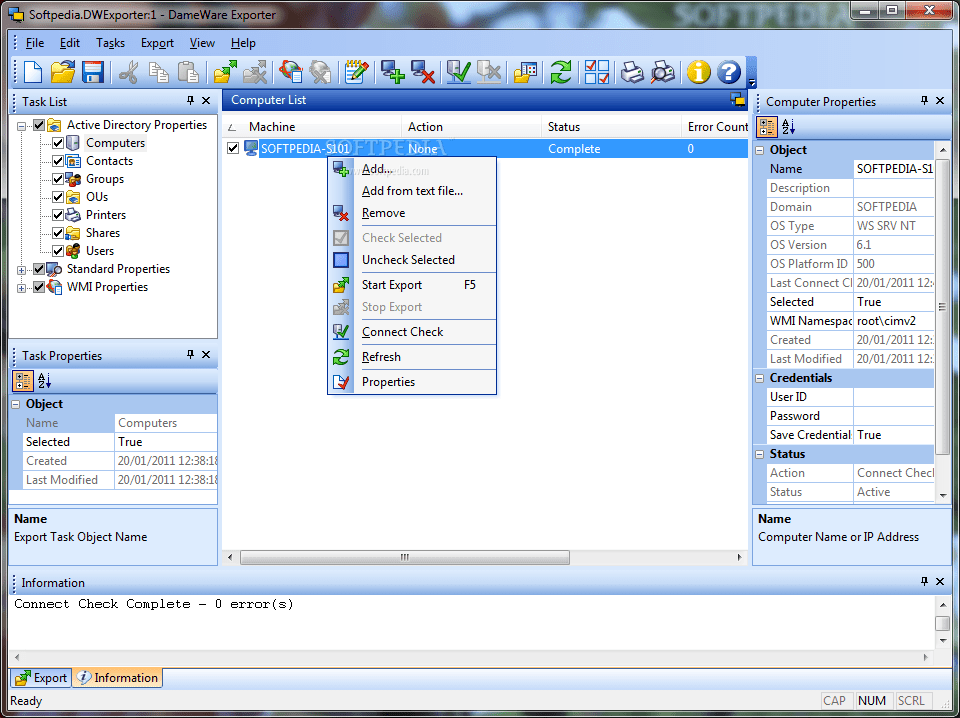
Task: Open the Export menu
Action: (157, 43)
